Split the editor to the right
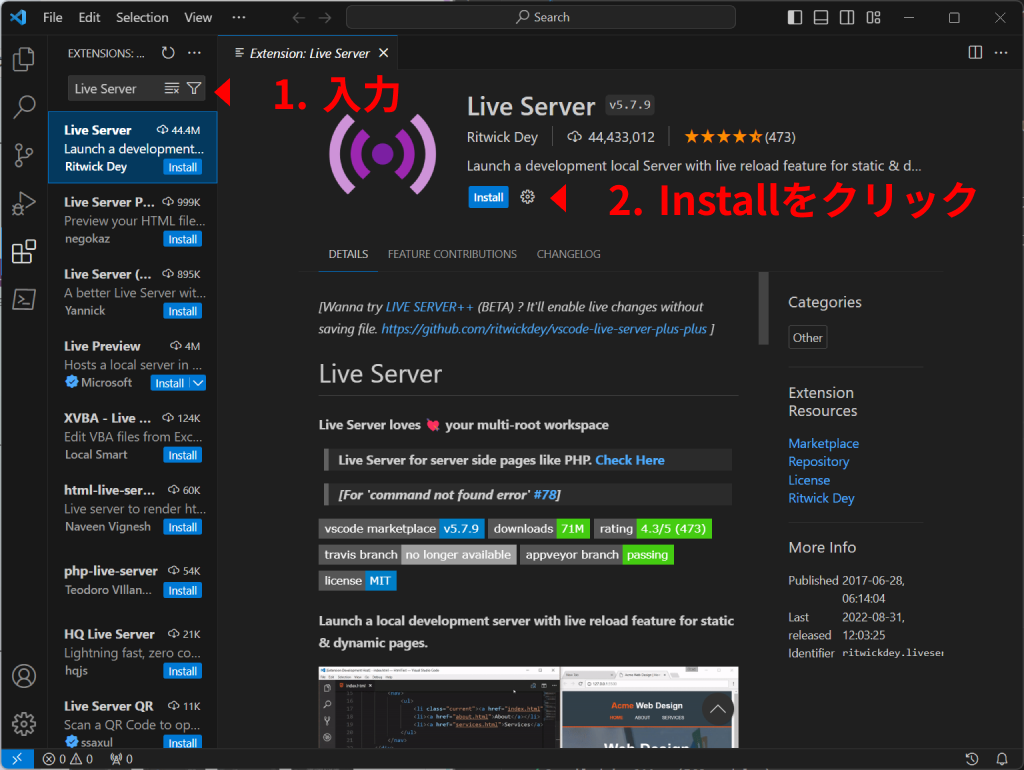The width and height of the screenshot is (1024, 770). [975, 52]
